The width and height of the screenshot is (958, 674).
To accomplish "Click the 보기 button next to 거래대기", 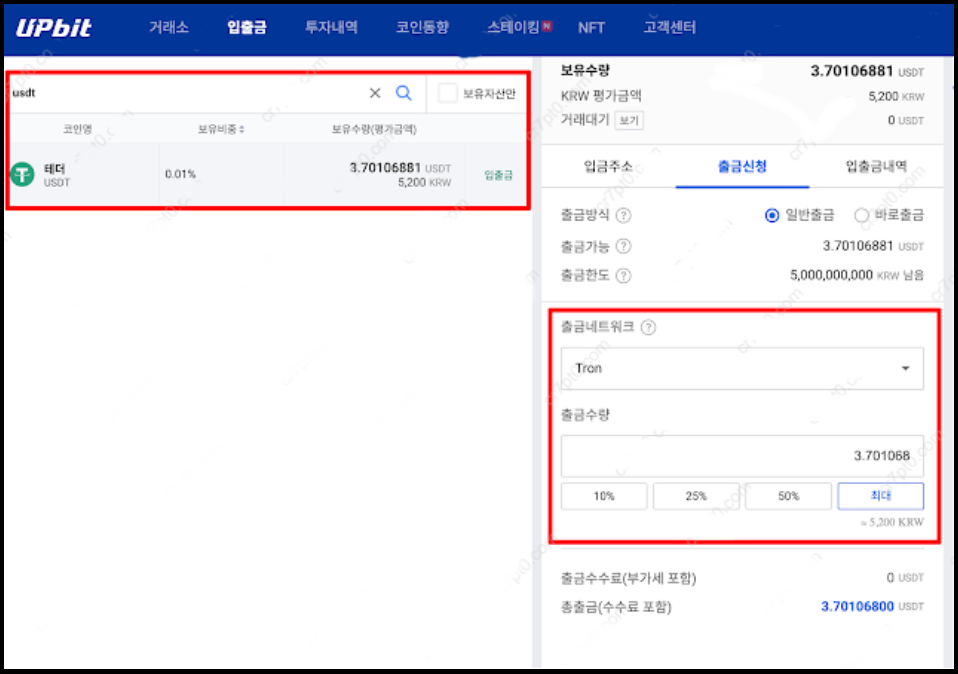I will (x=629, y=120).
